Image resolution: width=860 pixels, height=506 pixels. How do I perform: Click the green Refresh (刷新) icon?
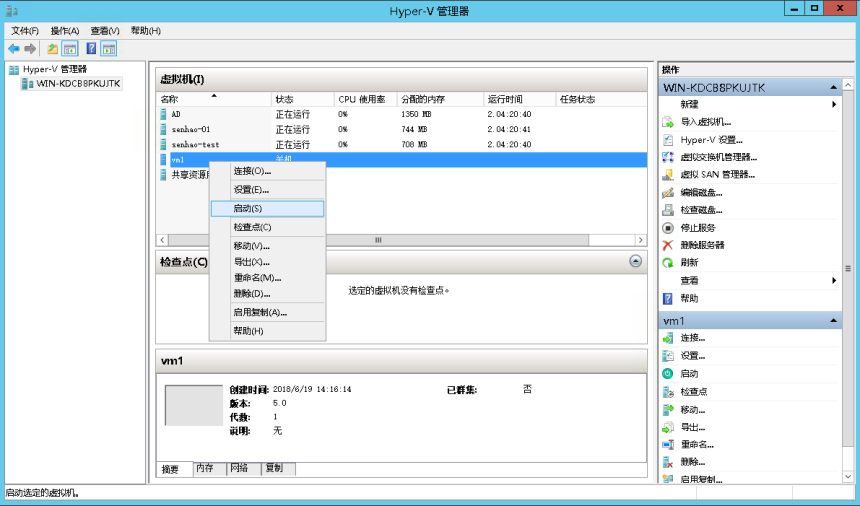point(668,263)
